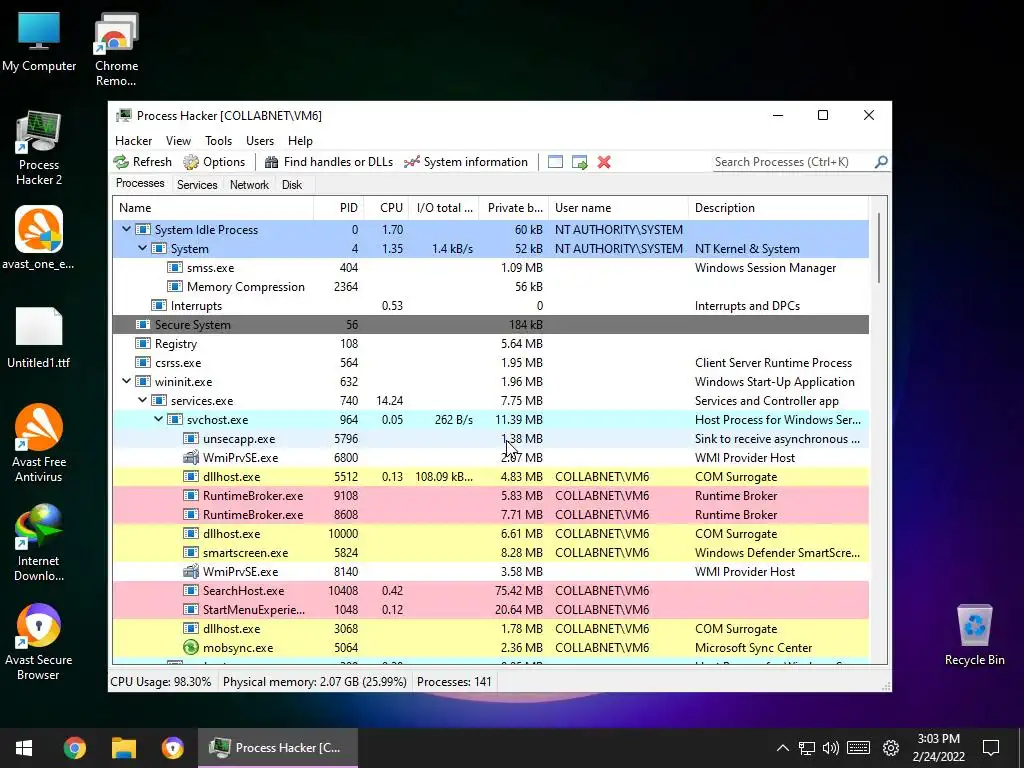Click the WmiPrvSE.exe 8140 icon

point(191,571)
